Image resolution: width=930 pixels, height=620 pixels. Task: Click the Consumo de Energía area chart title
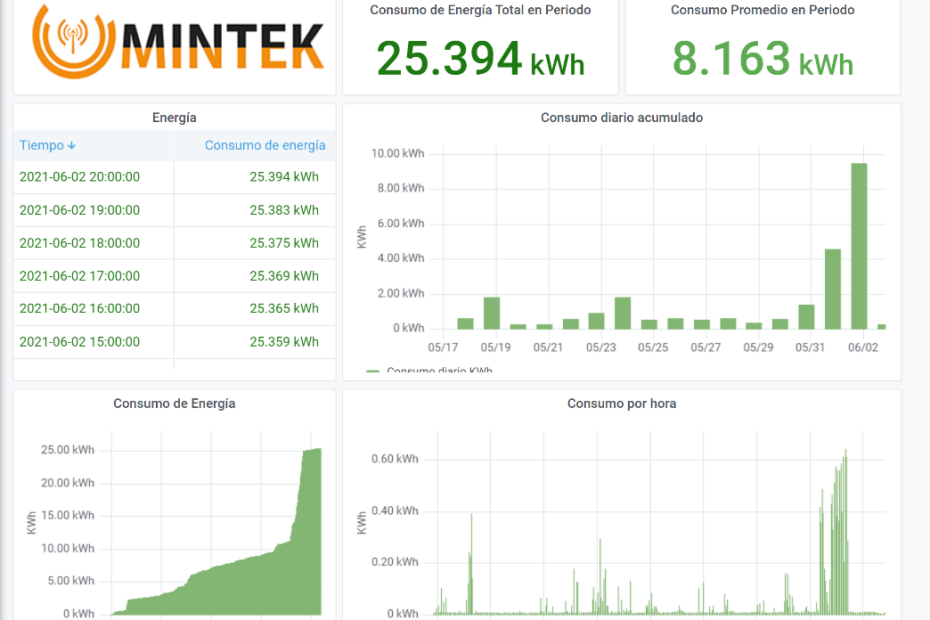point(174,404)
